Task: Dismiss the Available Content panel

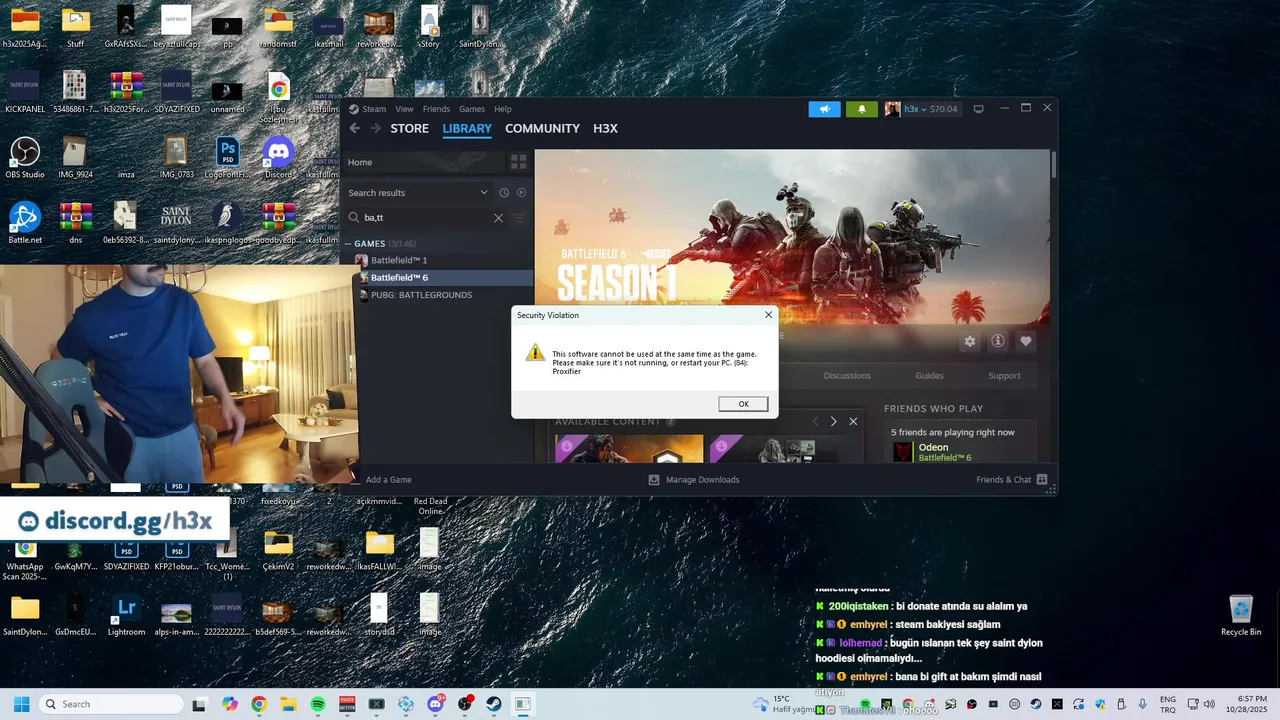Action: coord(853,422)
